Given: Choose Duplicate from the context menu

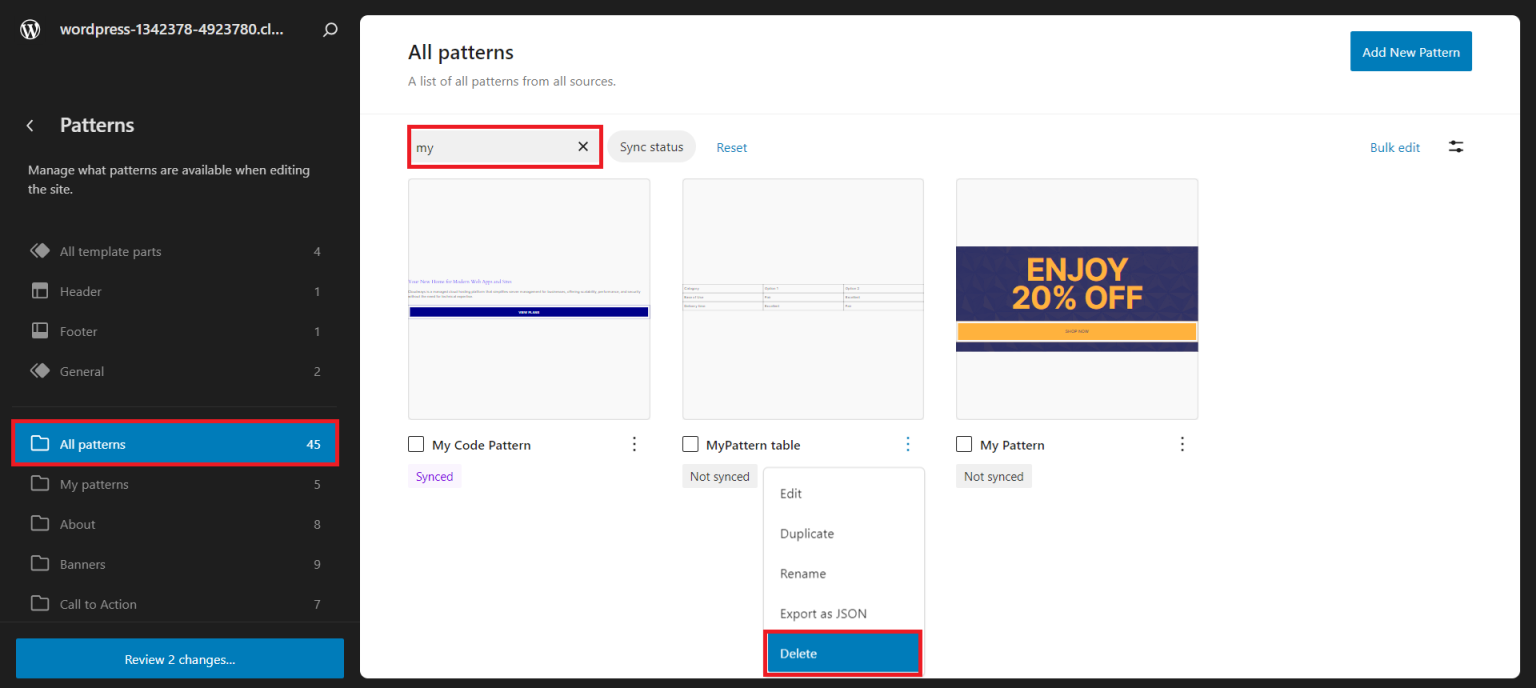Looking at the screenshot, I should 843,534.
